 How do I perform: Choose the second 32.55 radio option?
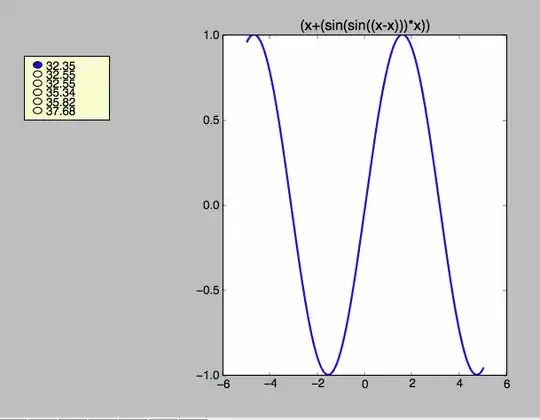pyautogui.click(x=38, y=83)
